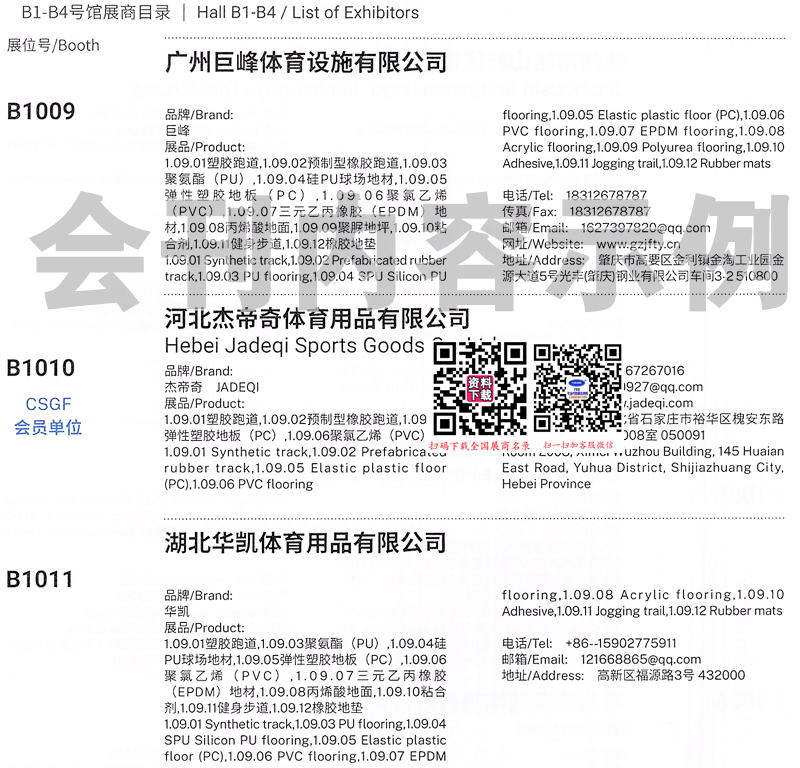Open company heading 湖北华凯体育用品有限公司
The width and height of the screenshot is (800, 768).
pos(305,543)
